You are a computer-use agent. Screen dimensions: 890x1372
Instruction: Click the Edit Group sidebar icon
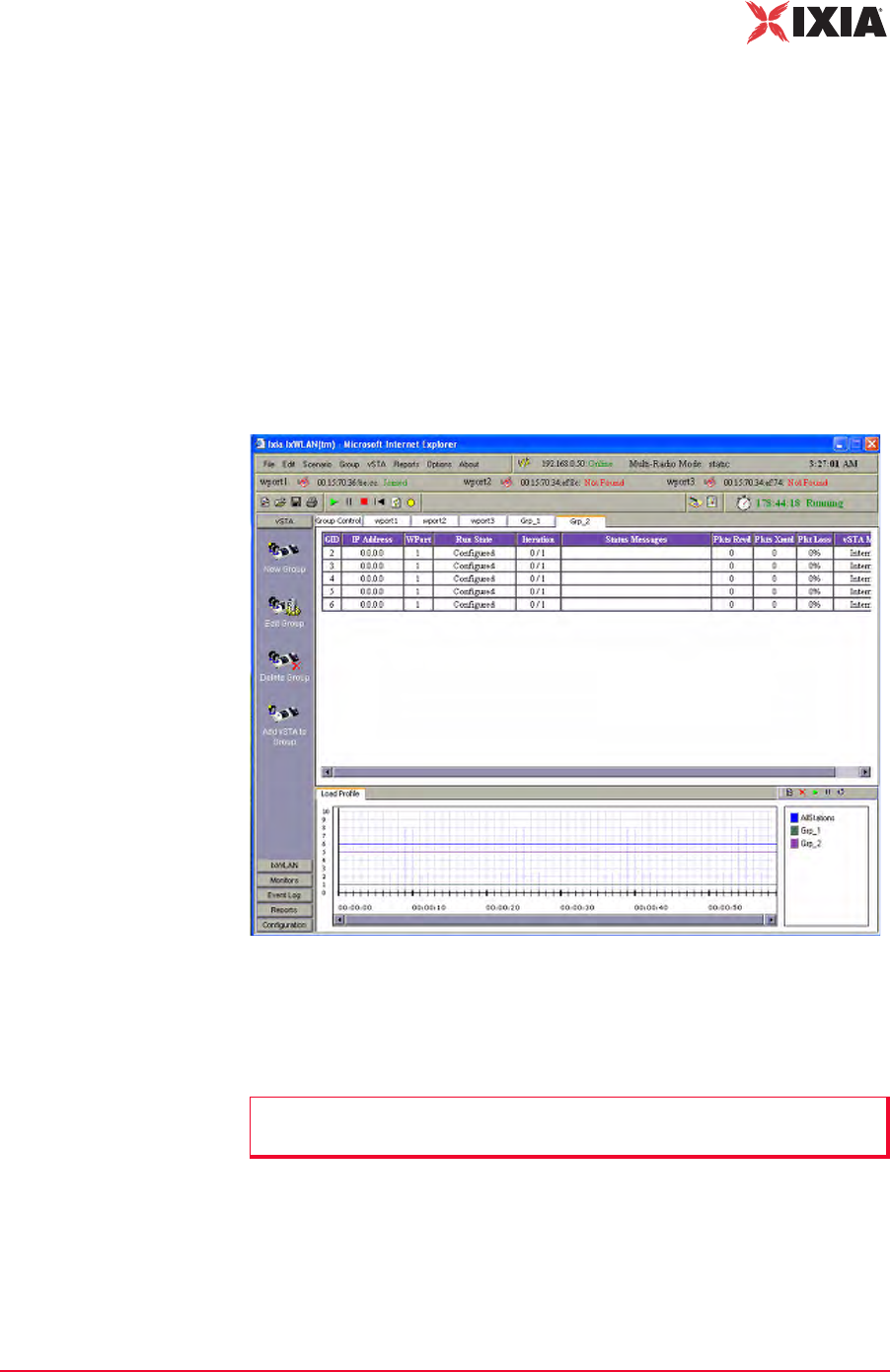[284, 604]
